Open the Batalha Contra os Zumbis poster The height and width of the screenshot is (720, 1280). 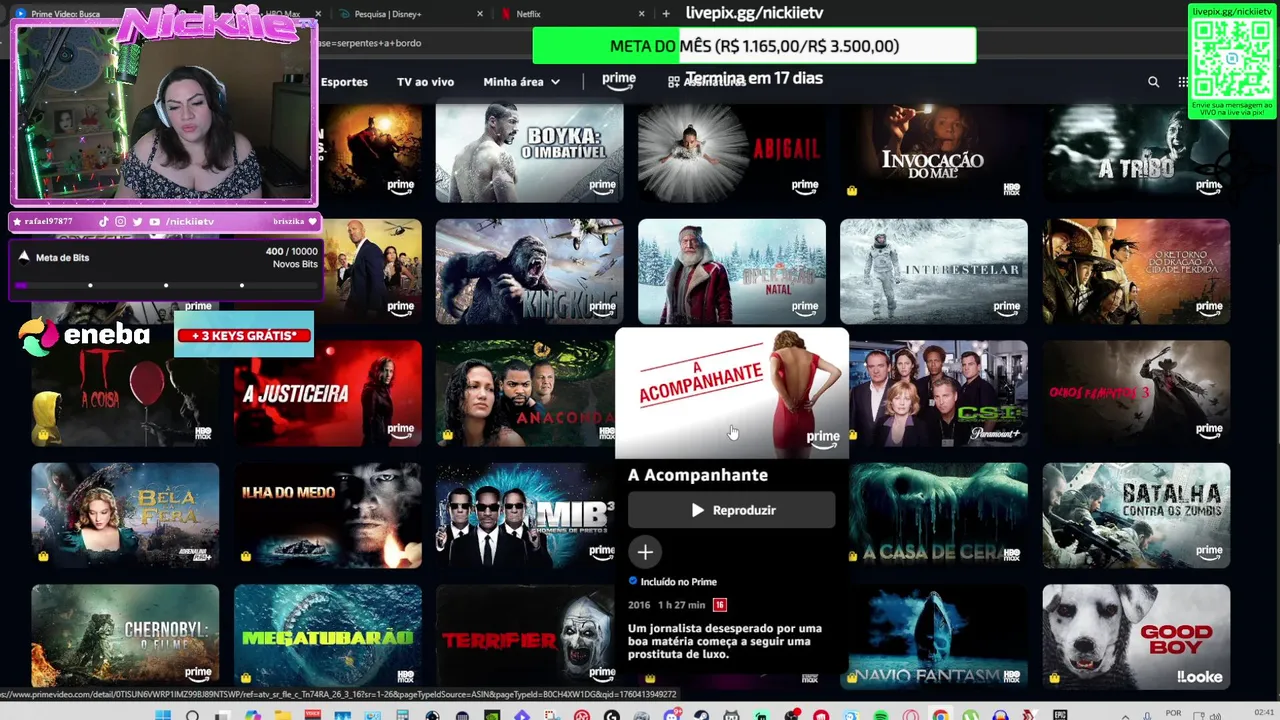[1136, 515]
